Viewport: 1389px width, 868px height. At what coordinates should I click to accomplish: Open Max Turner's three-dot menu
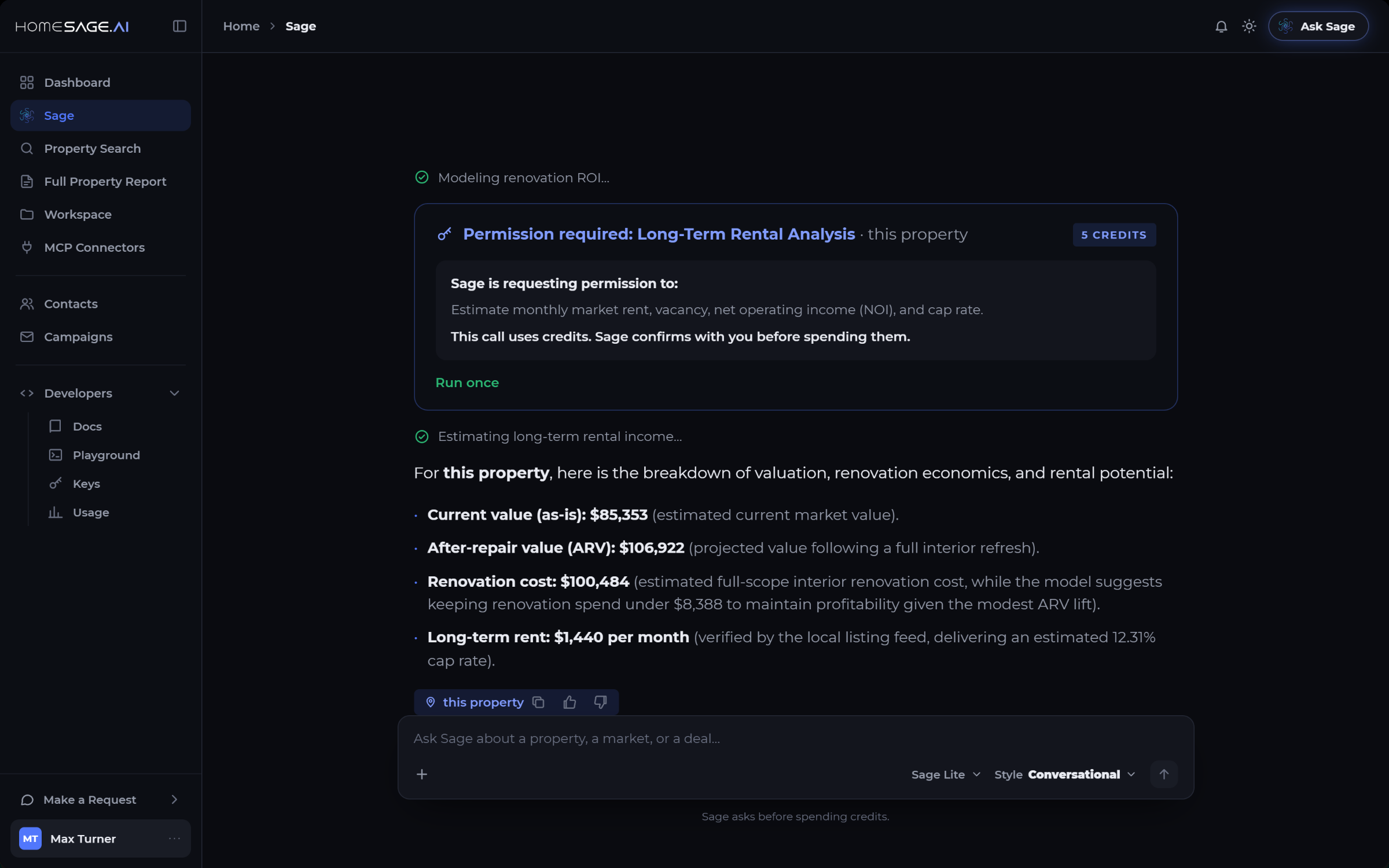click(x=174, y=838)
